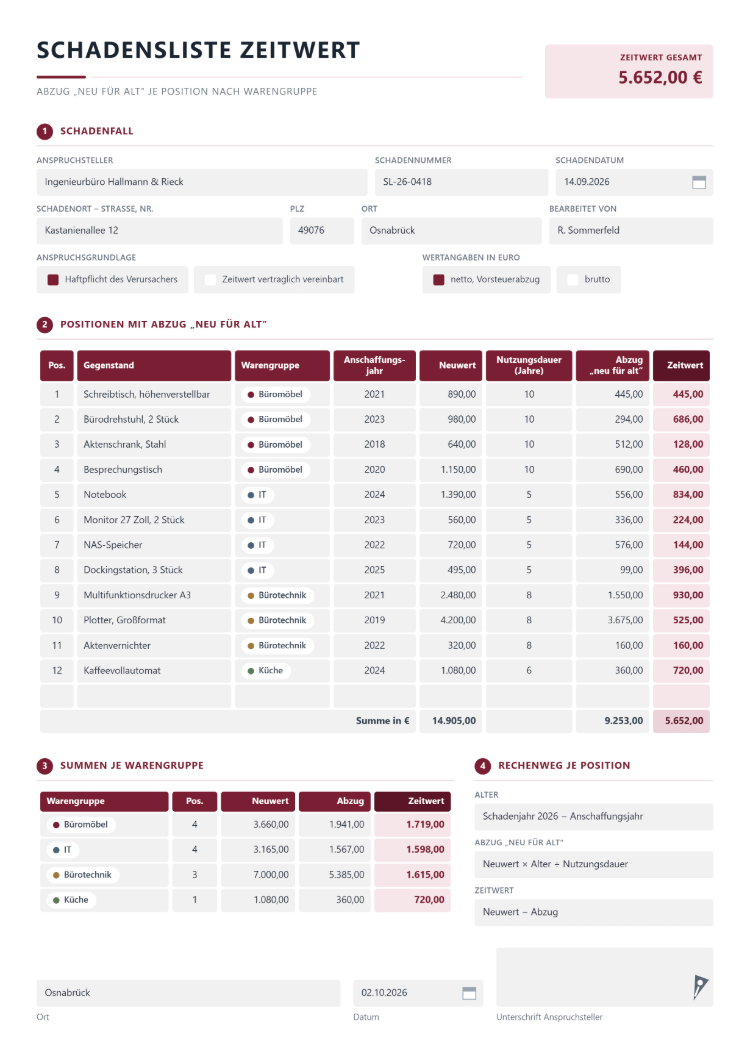750x1060 pixels.
Task: Select Monitor 27 Zoll, 2 Stück
Action: (x=154, y=520)
